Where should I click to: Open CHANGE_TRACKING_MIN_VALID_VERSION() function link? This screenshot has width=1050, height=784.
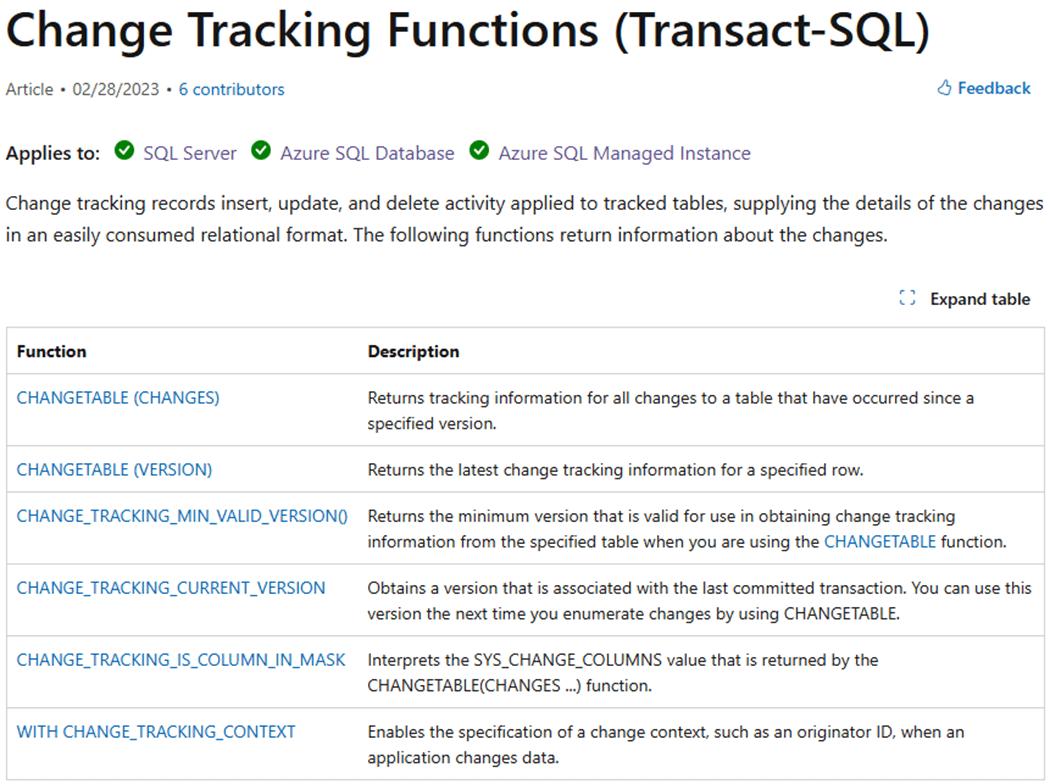point(182,516)
